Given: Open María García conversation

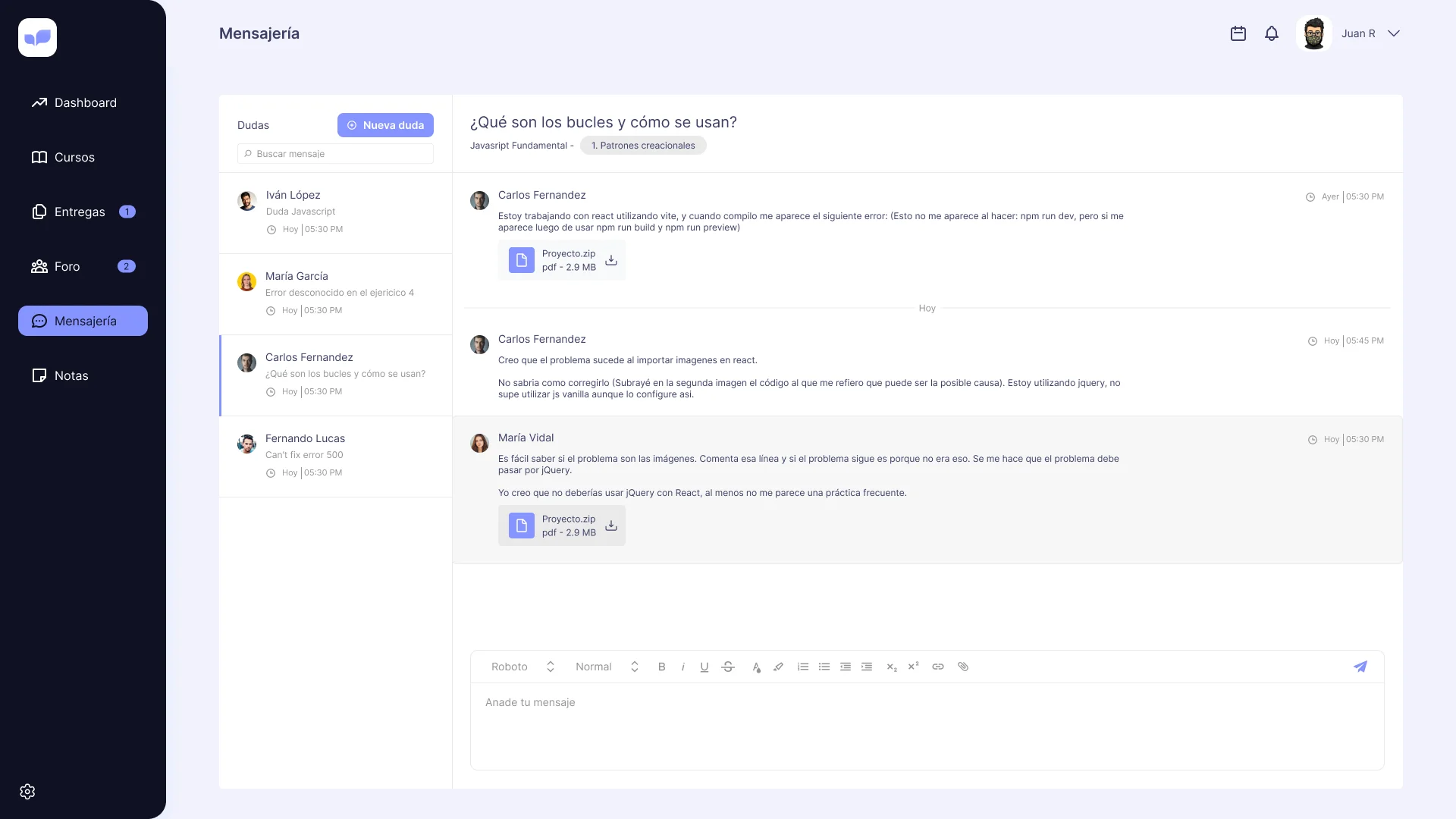Looking at the screenshot, I should [x=335, y=294].
